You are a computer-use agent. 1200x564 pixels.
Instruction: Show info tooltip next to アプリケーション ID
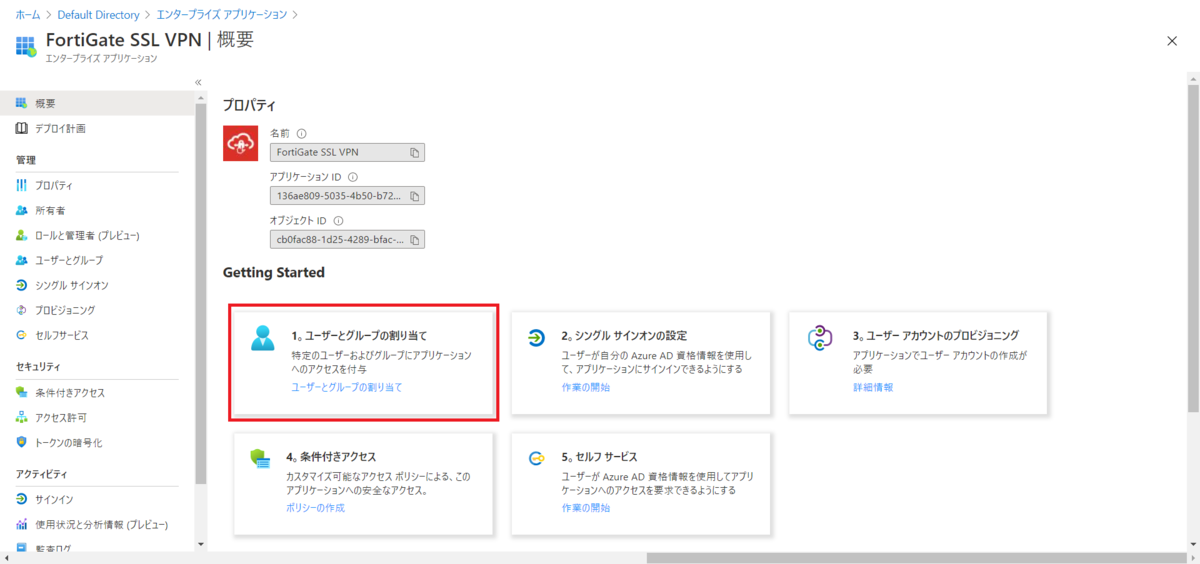pos(352,177)
